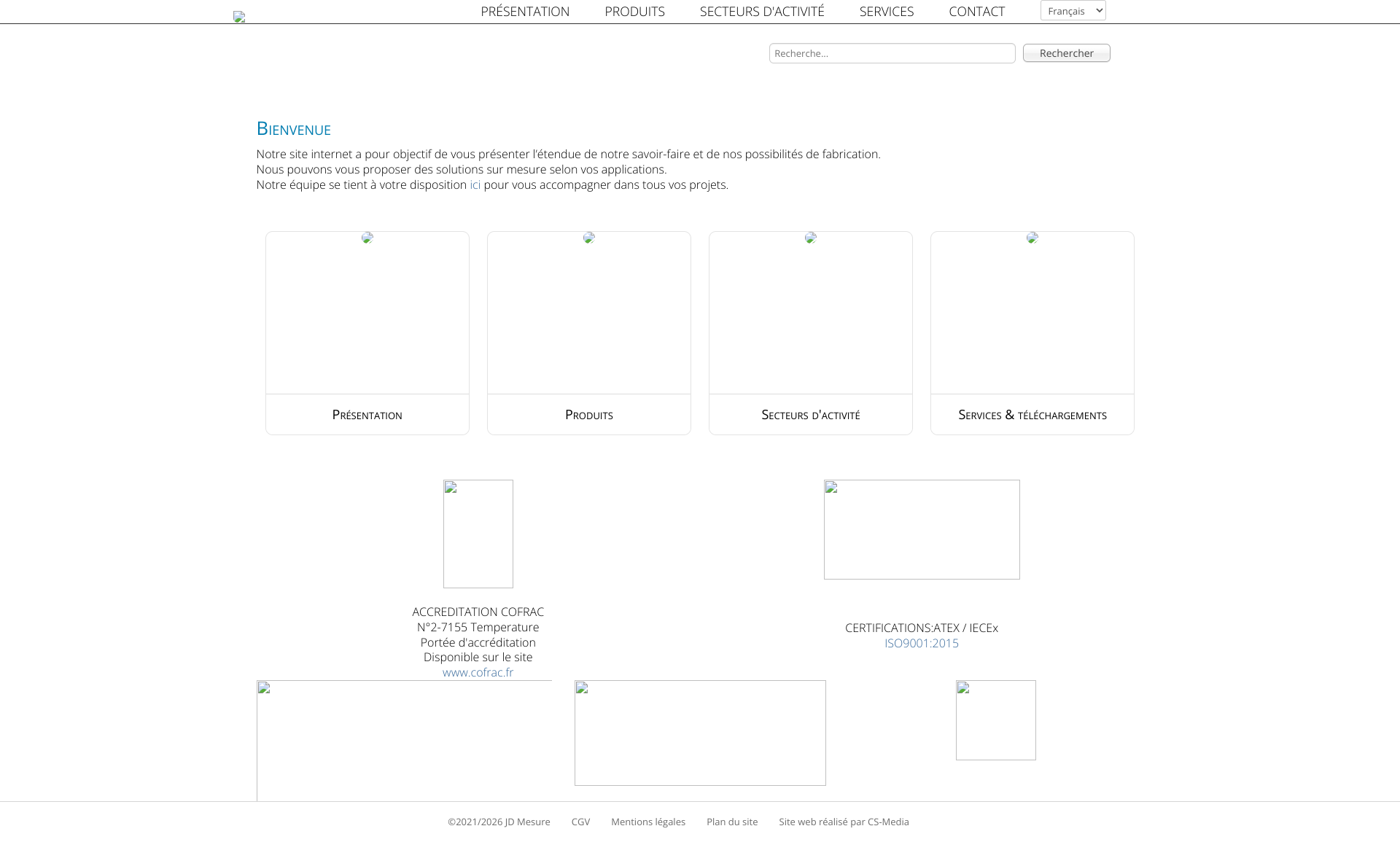Click 'Site web réalisé par CS-Media' link
This screenshot has height=842, width=1400.
[844, 822]
